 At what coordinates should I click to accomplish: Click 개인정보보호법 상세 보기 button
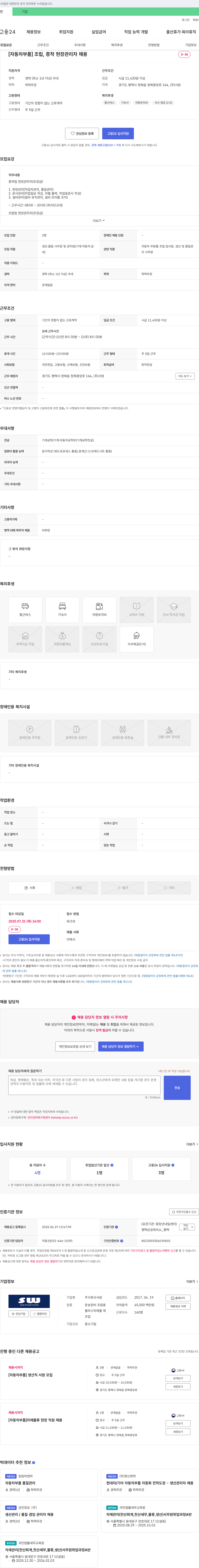point(75,1046)
